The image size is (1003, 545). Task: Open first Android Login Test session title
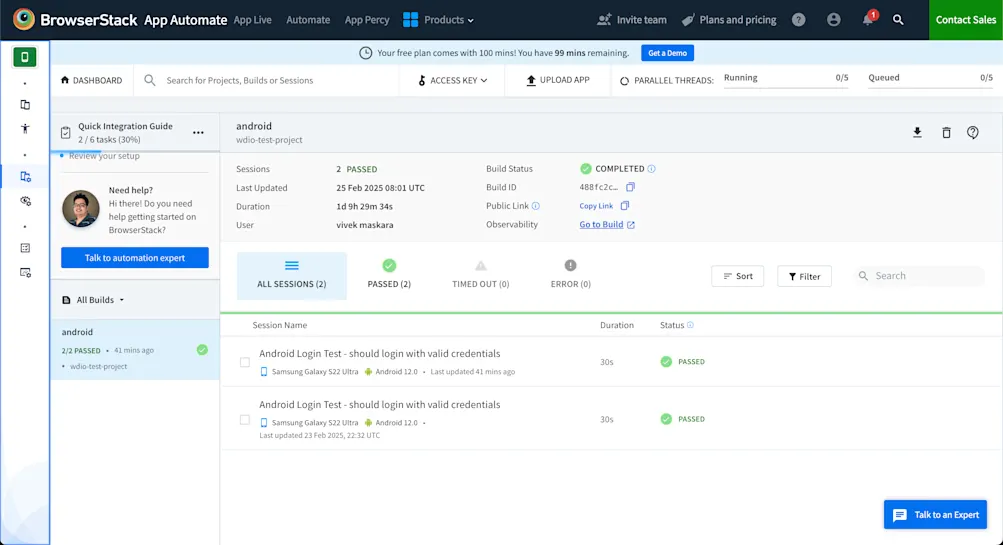tap(380, 354)
